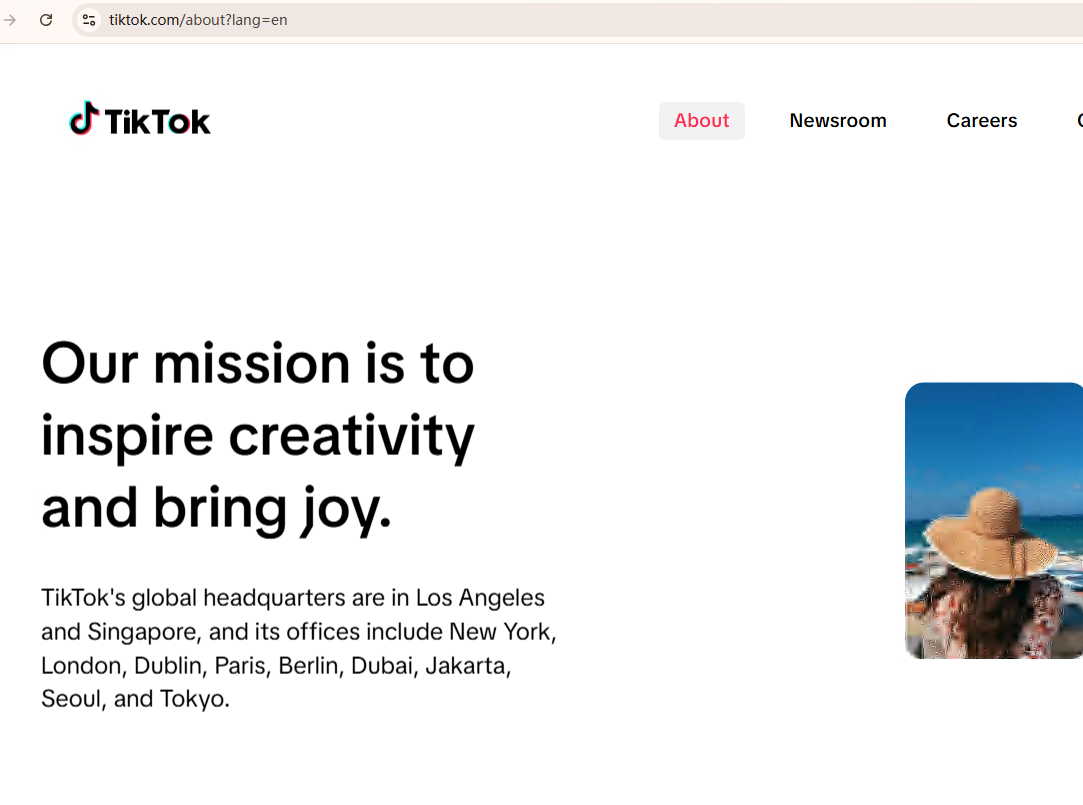Click the TikTok wordmark in header
The width and height of the screenshot is (1083, 805).
[x=157, y=122]
